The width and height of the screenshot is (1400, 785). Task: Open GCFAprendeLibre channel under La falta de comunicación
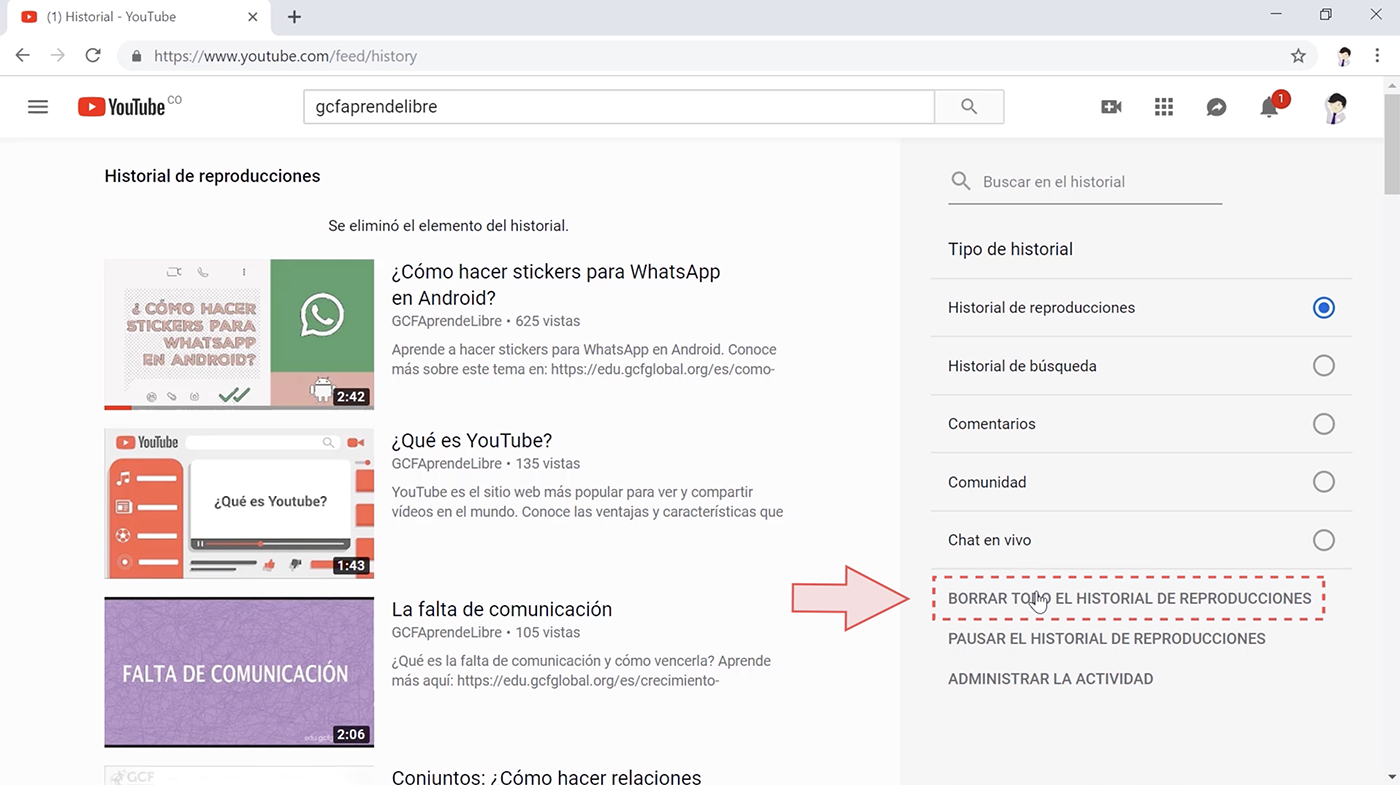coord(446,632)
